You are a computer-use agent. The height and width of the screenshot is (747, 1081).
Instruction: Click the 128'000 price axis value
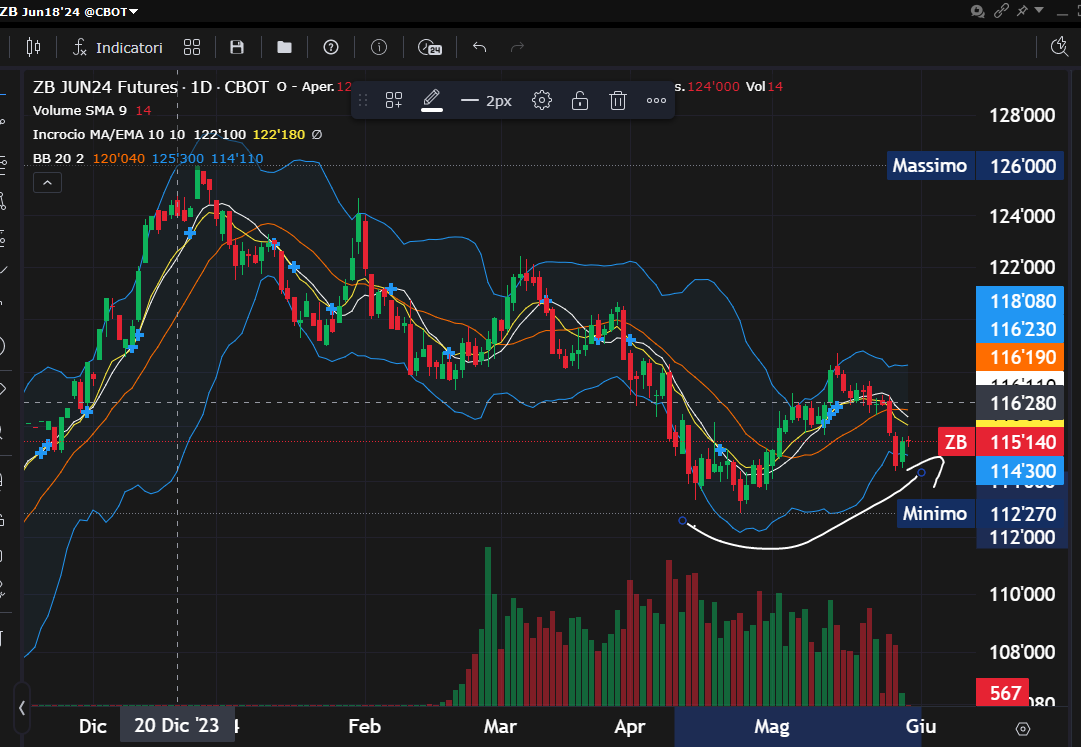coord(1022,115)
